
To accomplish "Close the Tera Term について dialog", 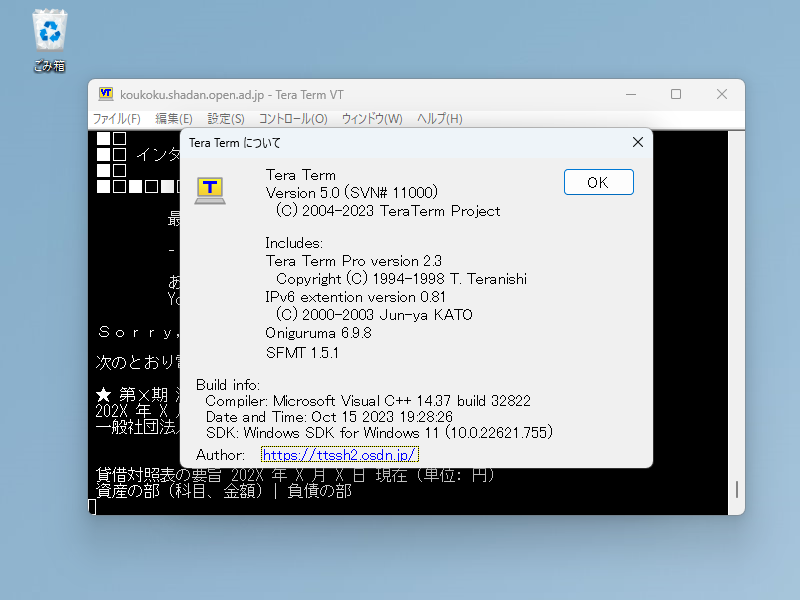I will (x=637, y=142).
